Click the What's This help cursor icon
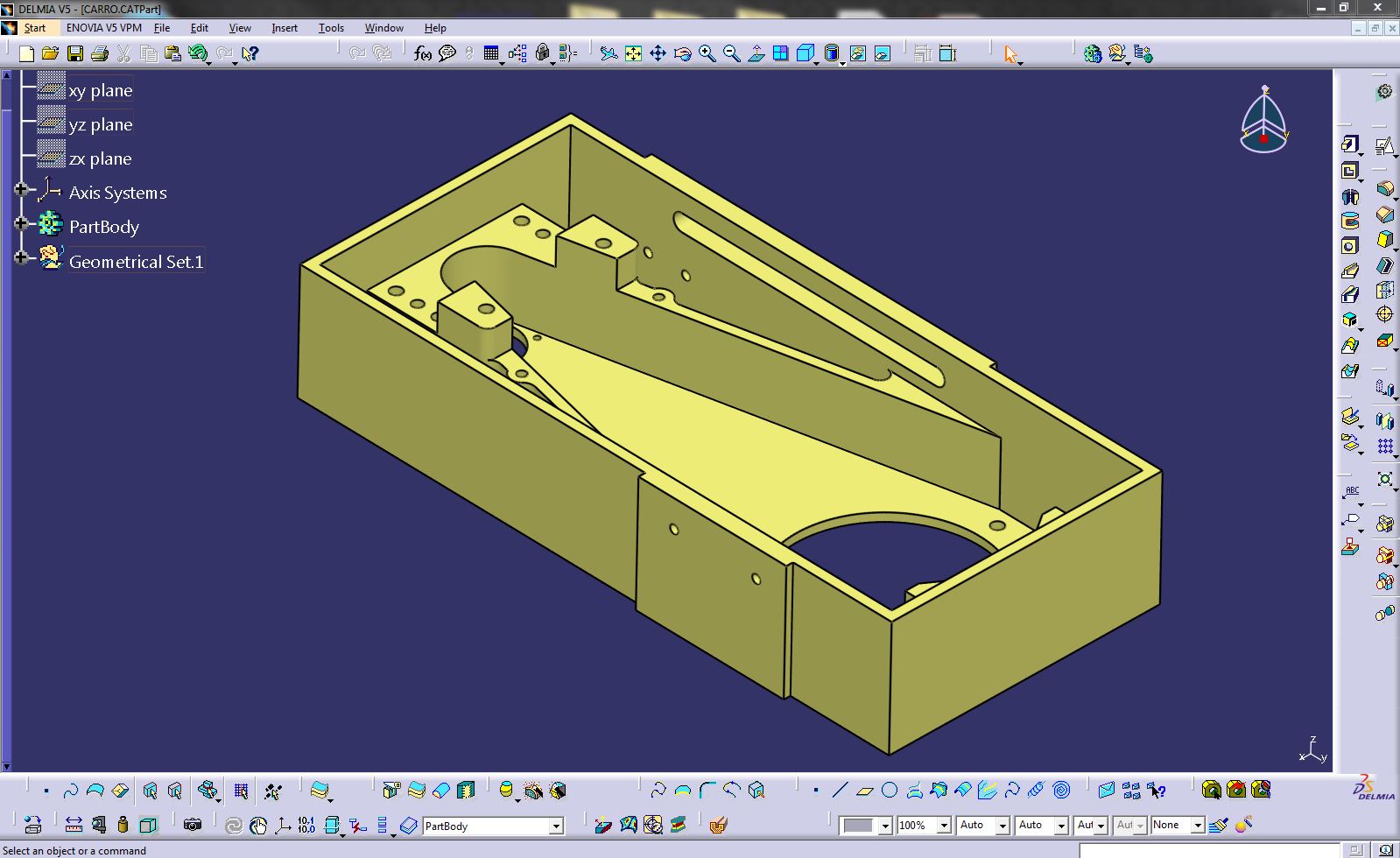 (x=250, y=53)
